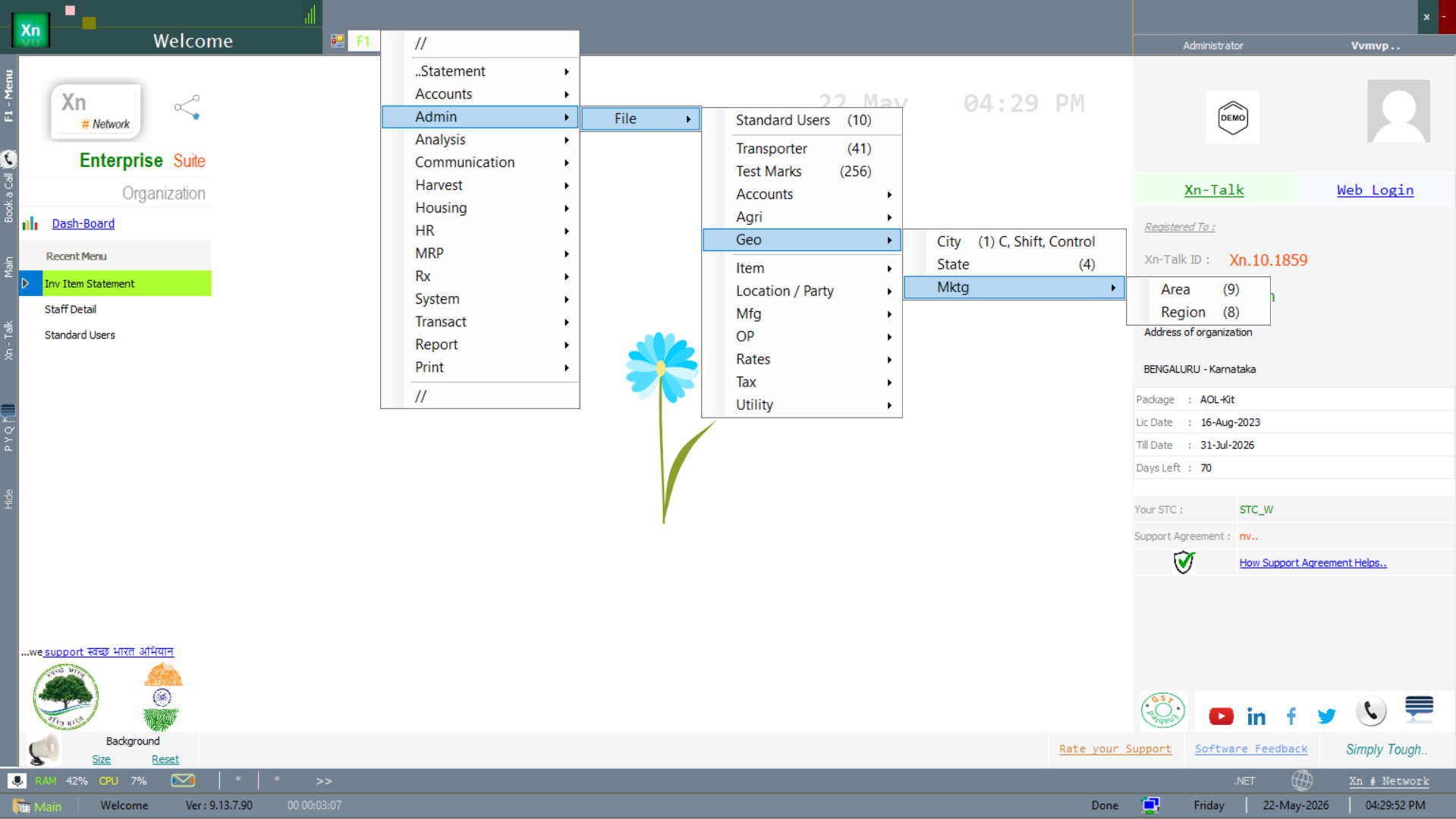Click the user profile avatar picture
Viewport: 1456px width, 819px height.
pyautogui.click(x=1398, y=111)
